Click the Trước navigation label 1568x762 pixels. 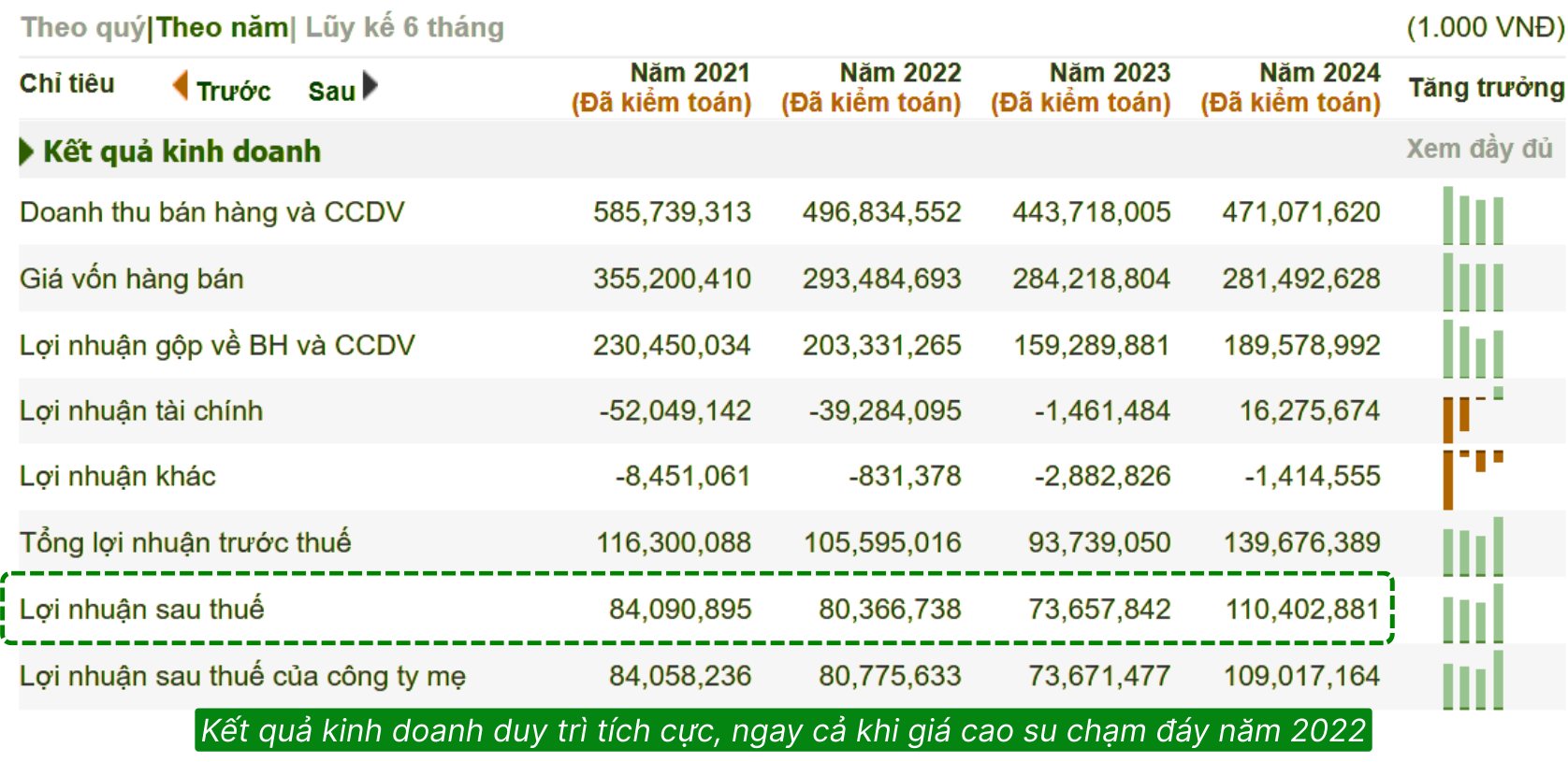[x=233, y=92]
